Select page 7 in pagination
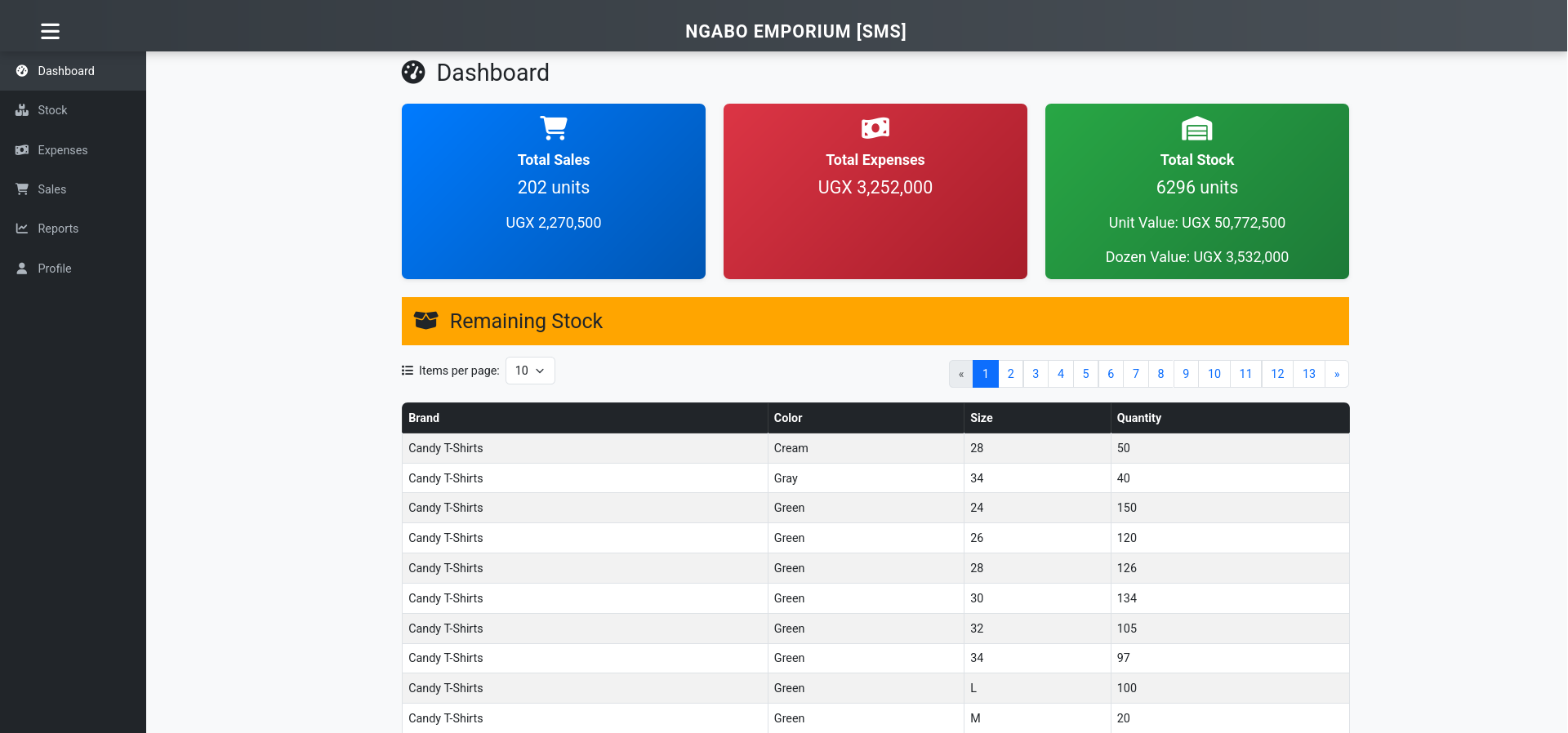 (1136, 374)
